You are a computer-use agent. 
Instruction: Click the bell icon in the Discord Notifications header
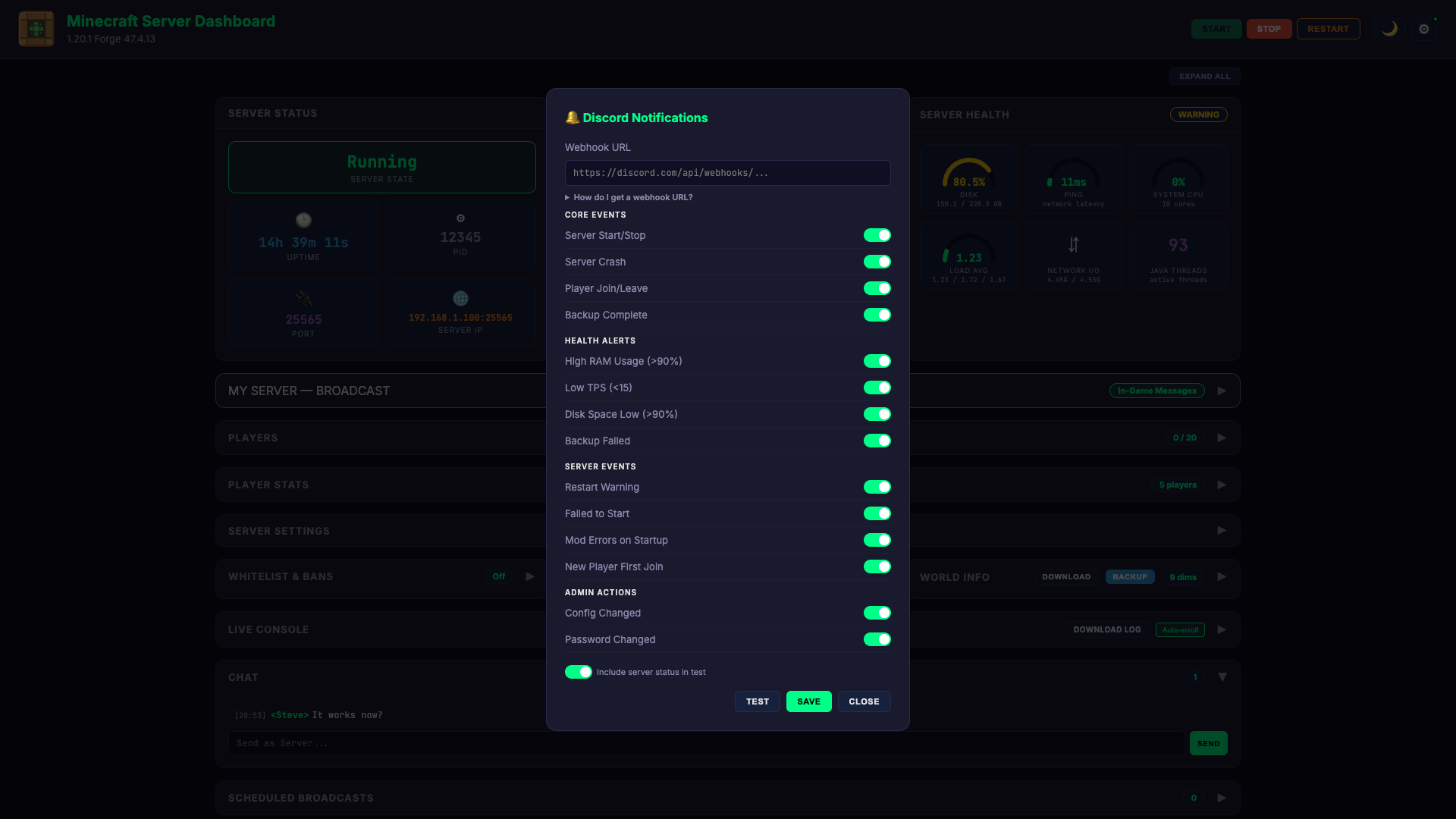click(572, 118)
